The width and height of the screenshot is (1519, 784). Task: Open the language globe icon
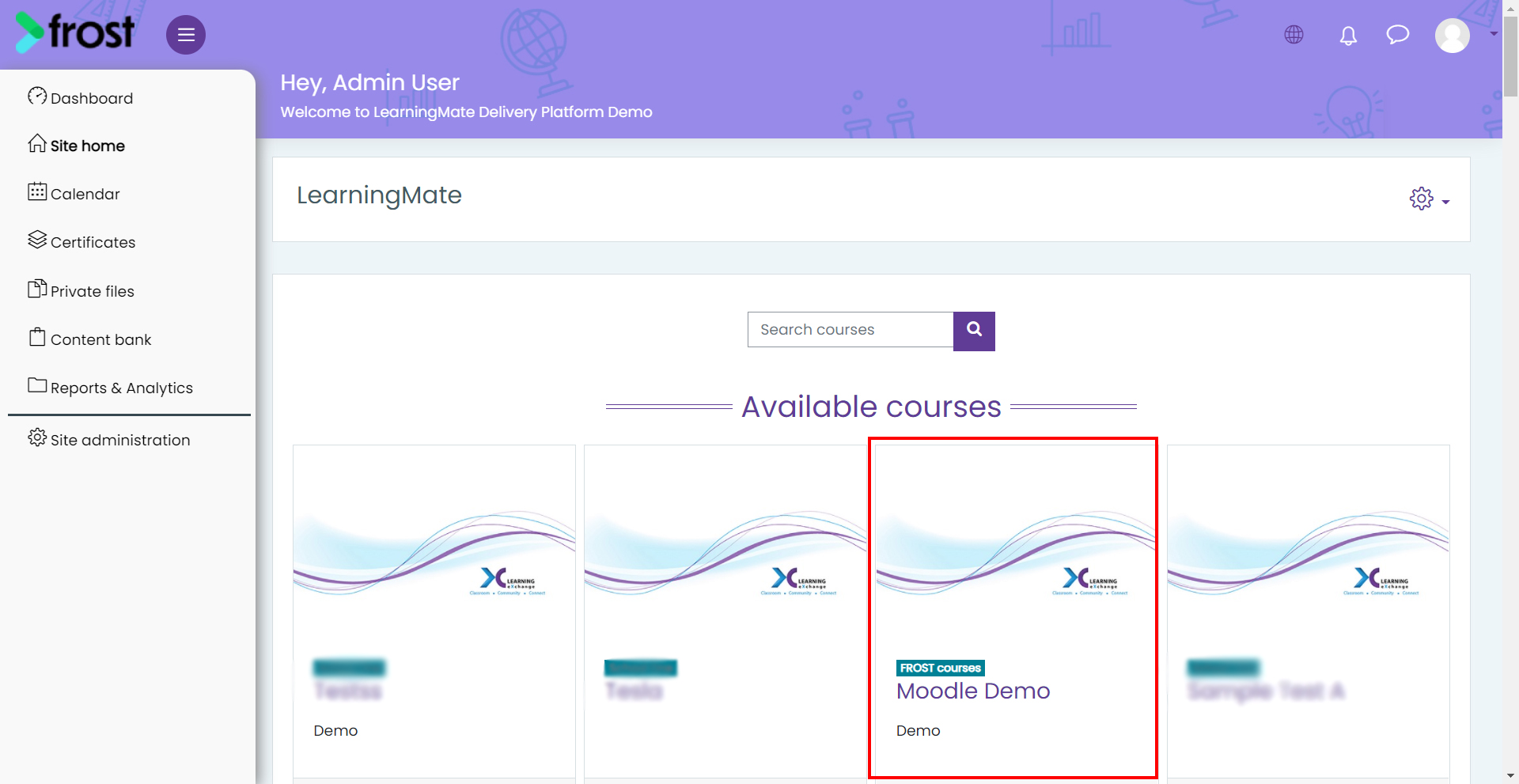click(1294, 35)
